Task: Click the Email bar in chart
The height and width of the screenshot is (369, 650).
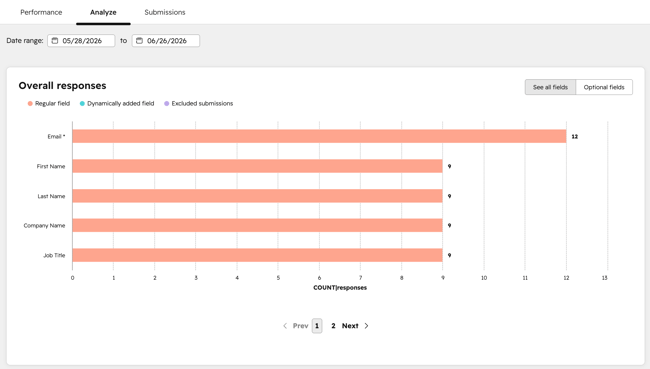Action: click(x=319, y=136)
